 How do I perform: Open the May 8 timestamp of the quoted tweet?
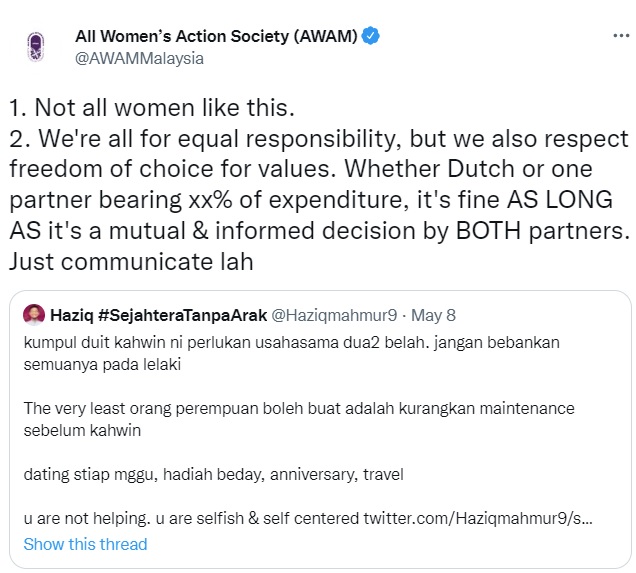coord(433,315)
